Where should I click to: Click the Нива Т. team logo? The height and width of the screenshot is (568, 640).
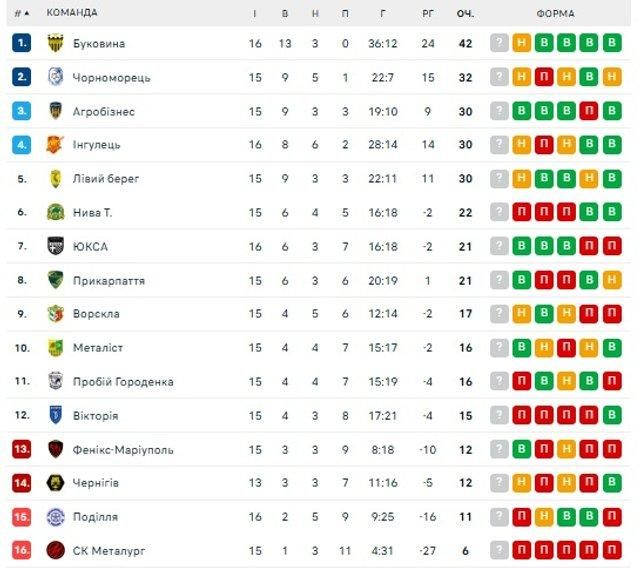pyautogui.click(x=56, y=212)
